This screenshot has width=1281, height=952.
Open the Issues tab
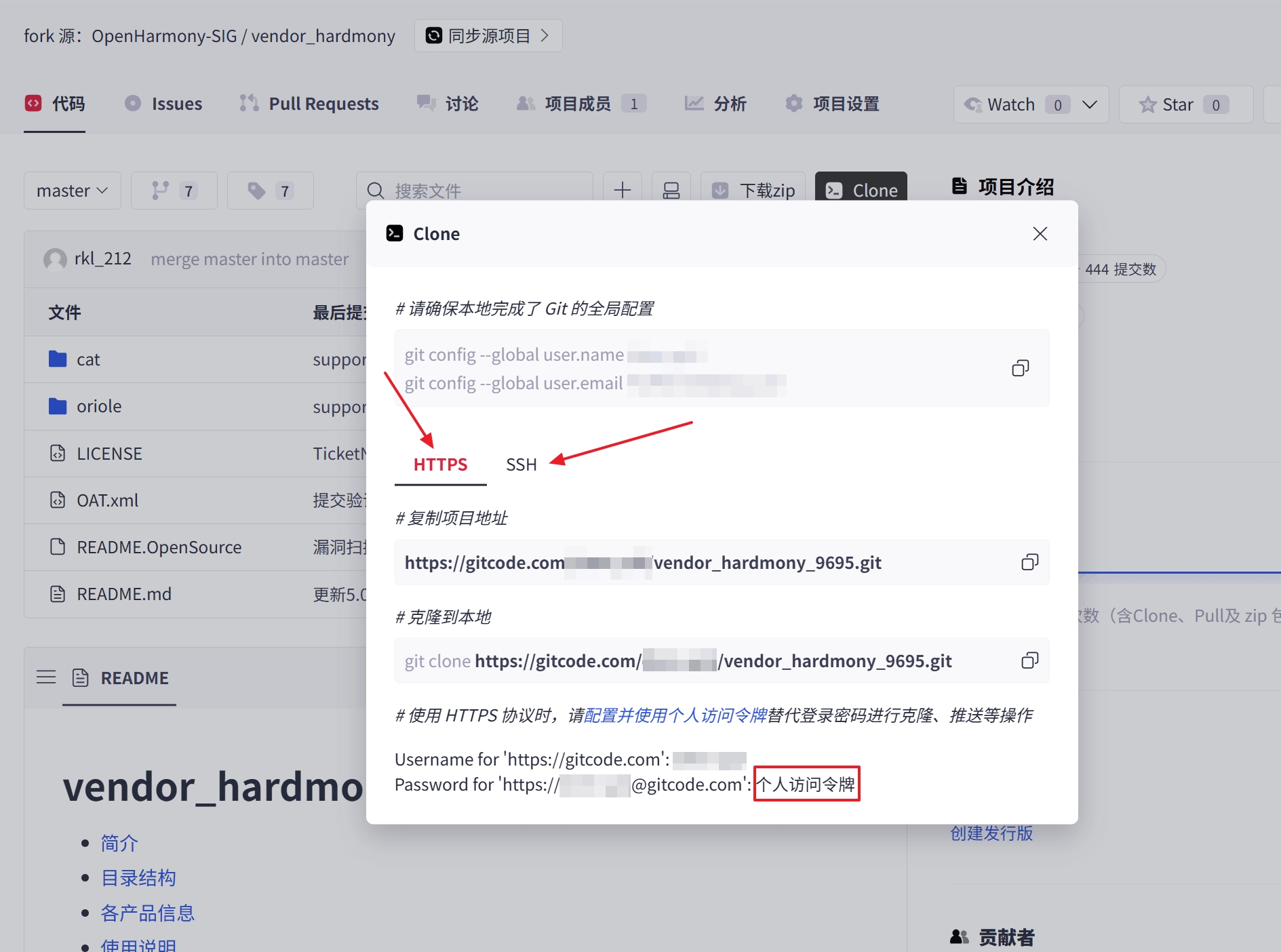[163, 104]
